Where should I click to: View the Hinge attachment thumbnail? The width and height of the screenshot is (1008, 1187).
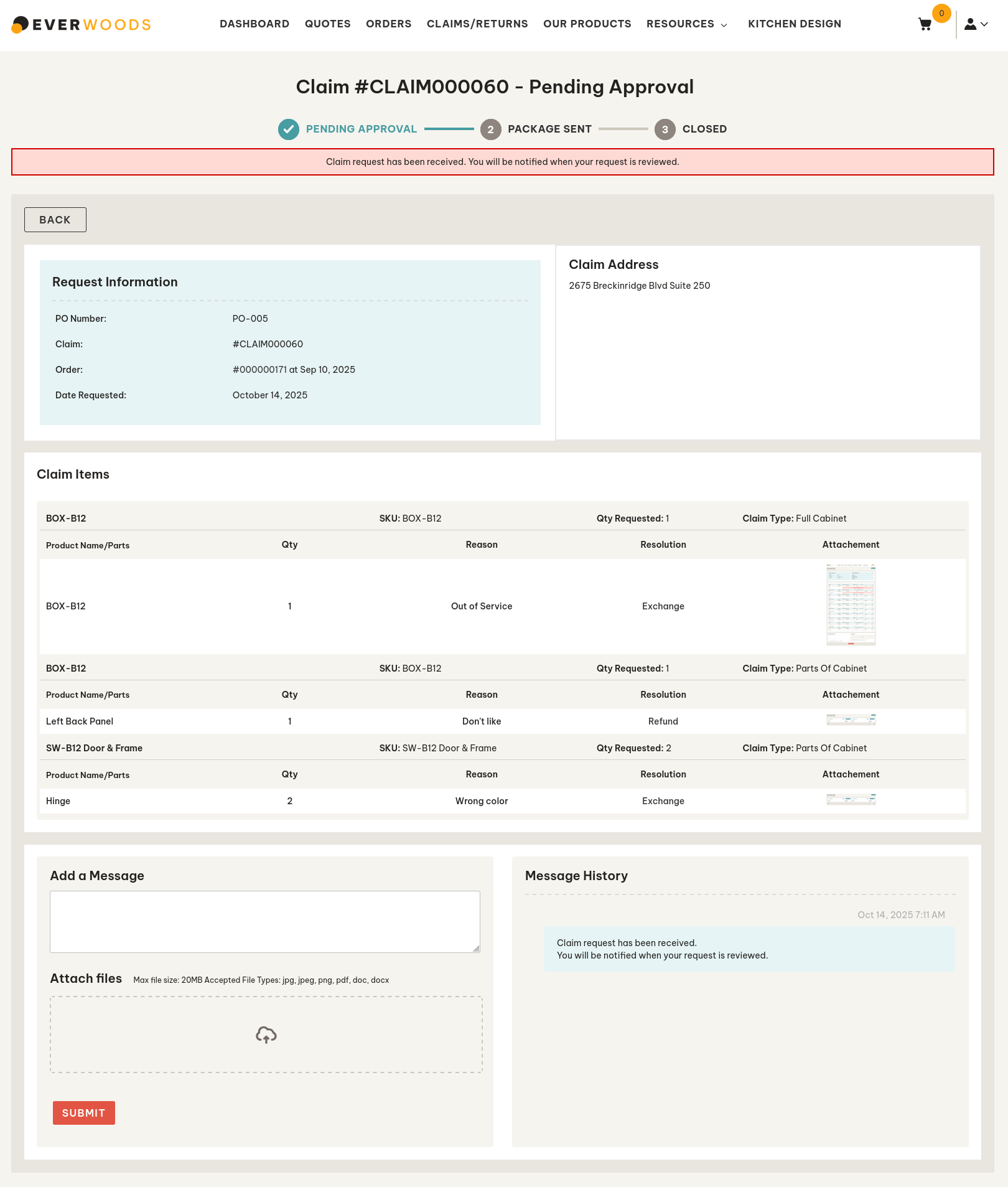pos(851,800)
